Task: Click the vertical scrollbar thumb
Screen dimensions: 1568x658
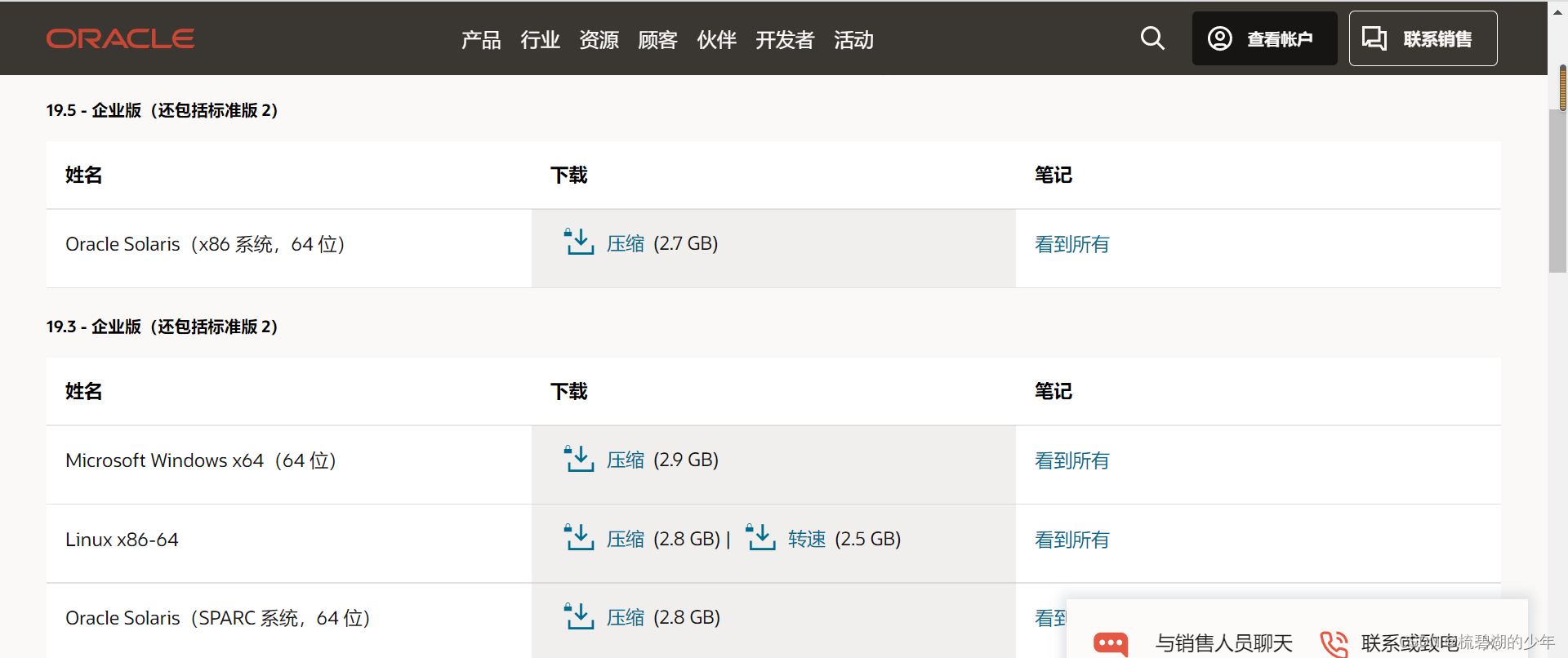Action: click(x=1557, y=191)
